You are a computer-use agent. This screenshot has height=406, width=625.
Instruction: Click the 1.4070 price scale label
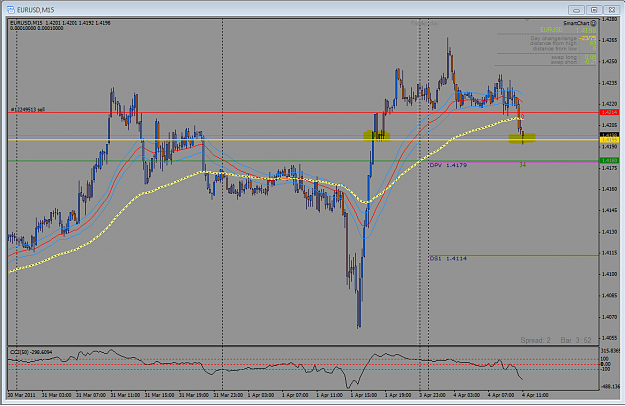tap(609, 317)
